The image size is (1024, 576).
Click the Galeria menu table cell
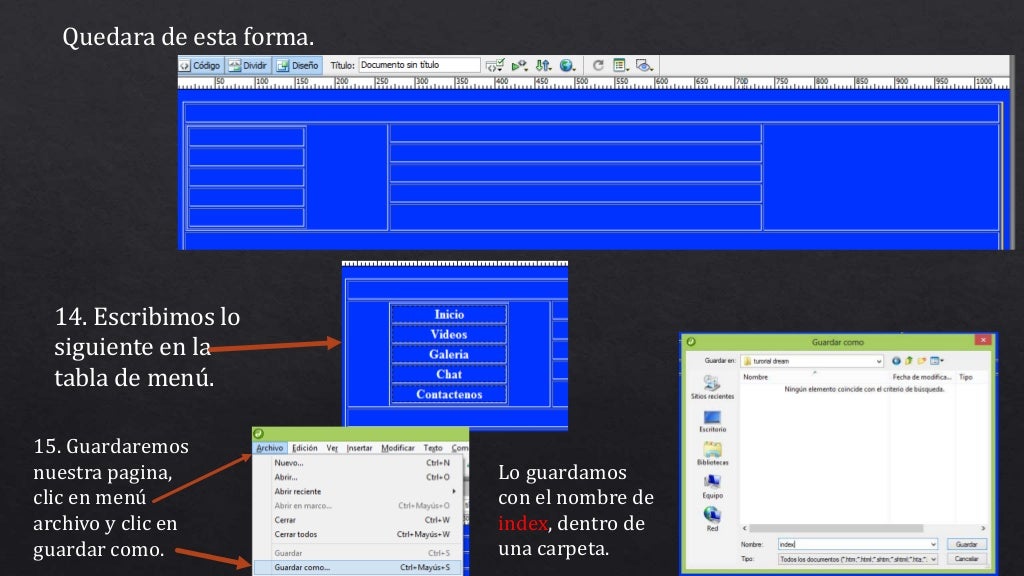coord(449,355)
